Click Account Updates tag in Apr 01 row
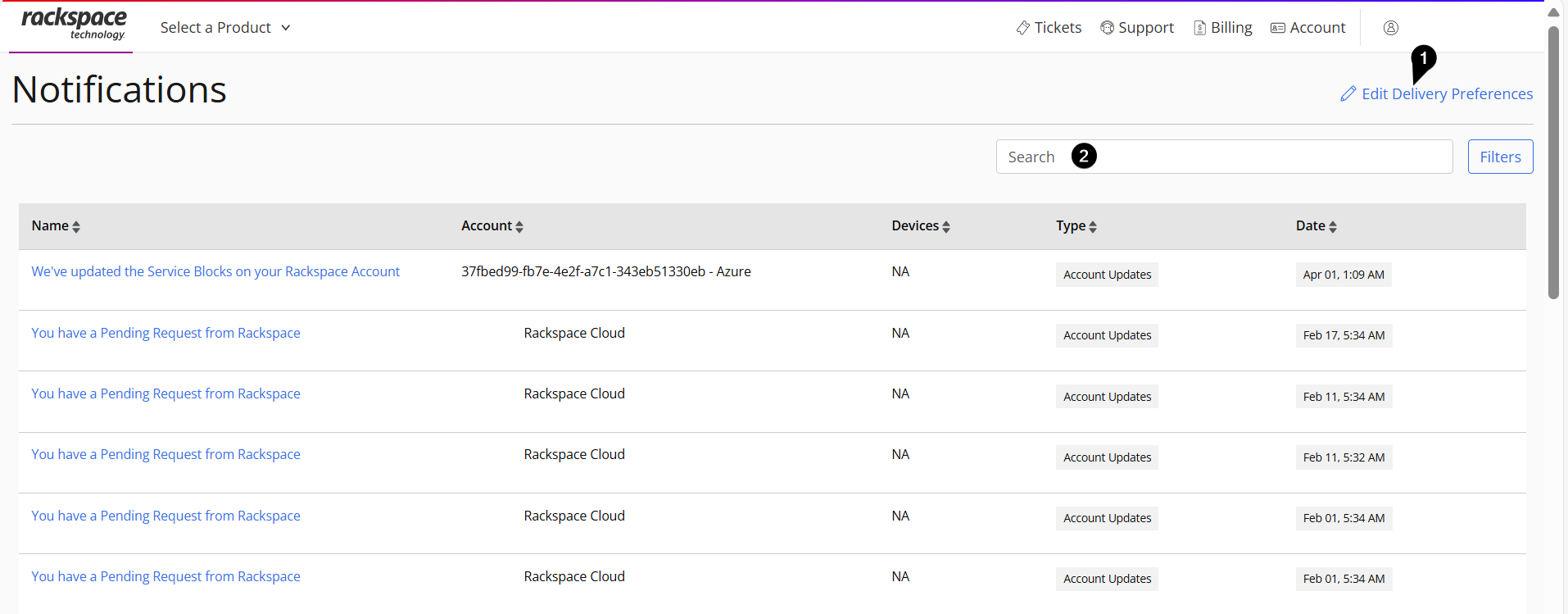This screenshot has width=1568, height=614. pos(1107,275)
